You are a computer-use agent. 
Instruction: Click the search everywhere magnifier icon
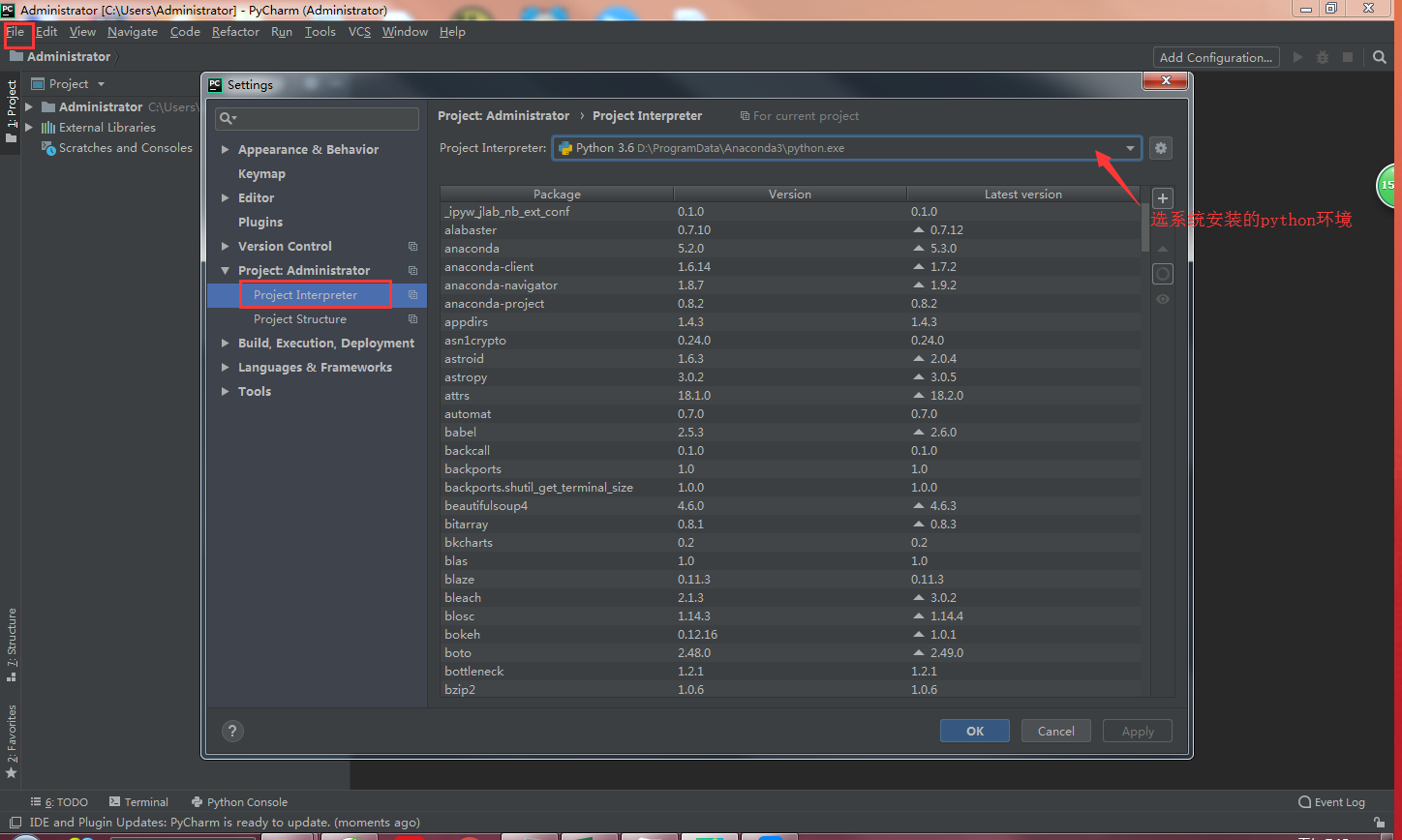tap(1380, 57)
